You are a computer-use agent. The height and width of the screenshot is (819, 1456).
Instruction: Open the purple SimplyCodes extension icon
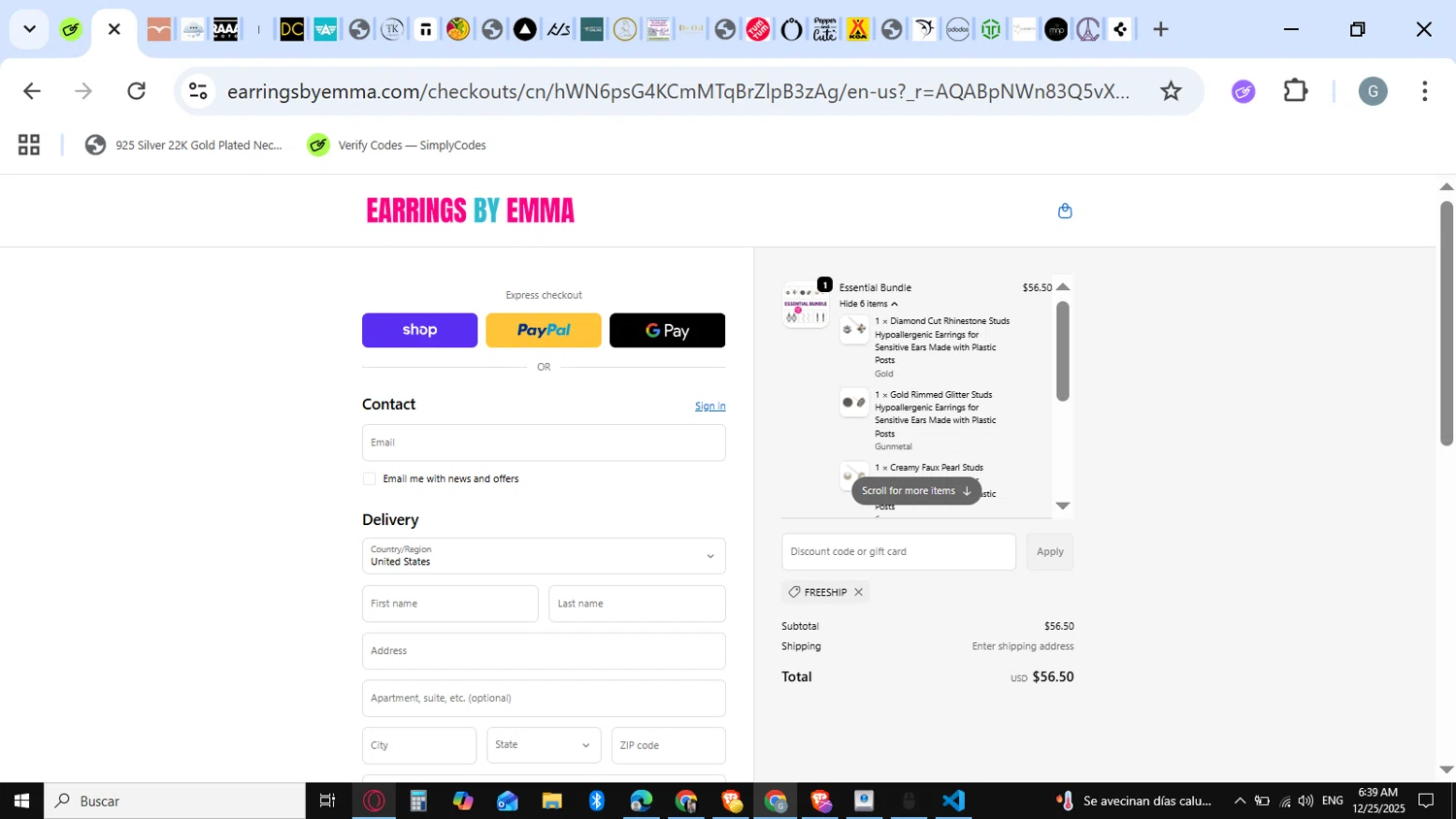click(1243, 91)
